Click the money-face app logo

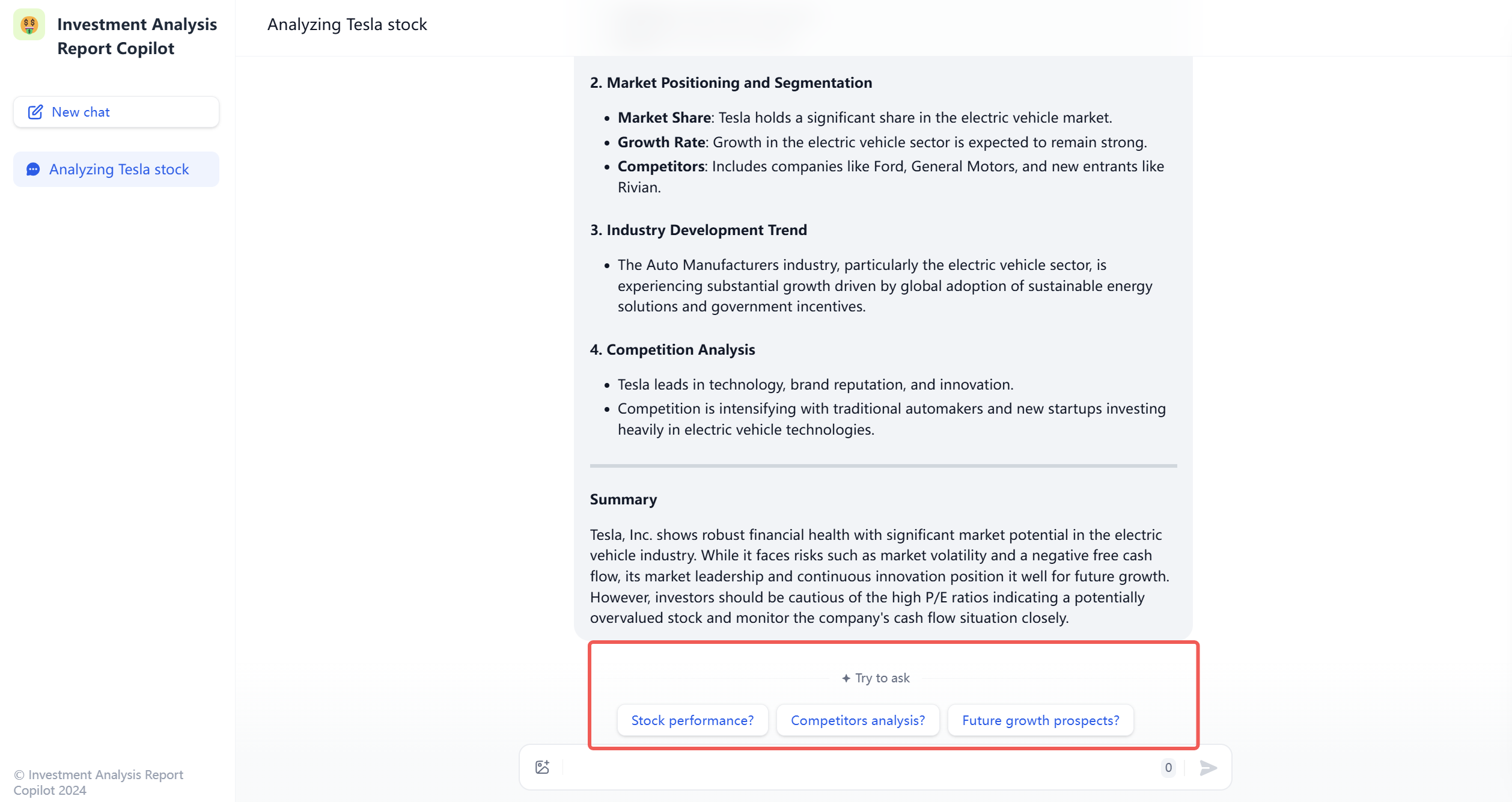(x=29, y=25)
